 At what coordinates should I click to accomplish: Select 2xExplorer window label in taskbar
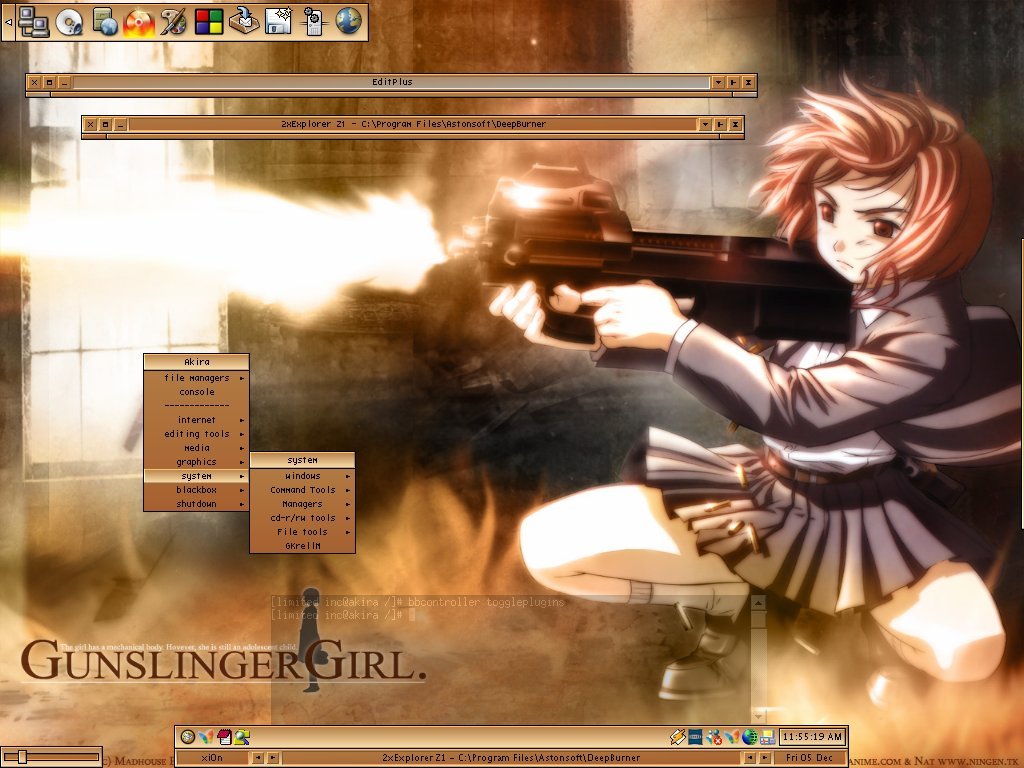coord(511,758)
